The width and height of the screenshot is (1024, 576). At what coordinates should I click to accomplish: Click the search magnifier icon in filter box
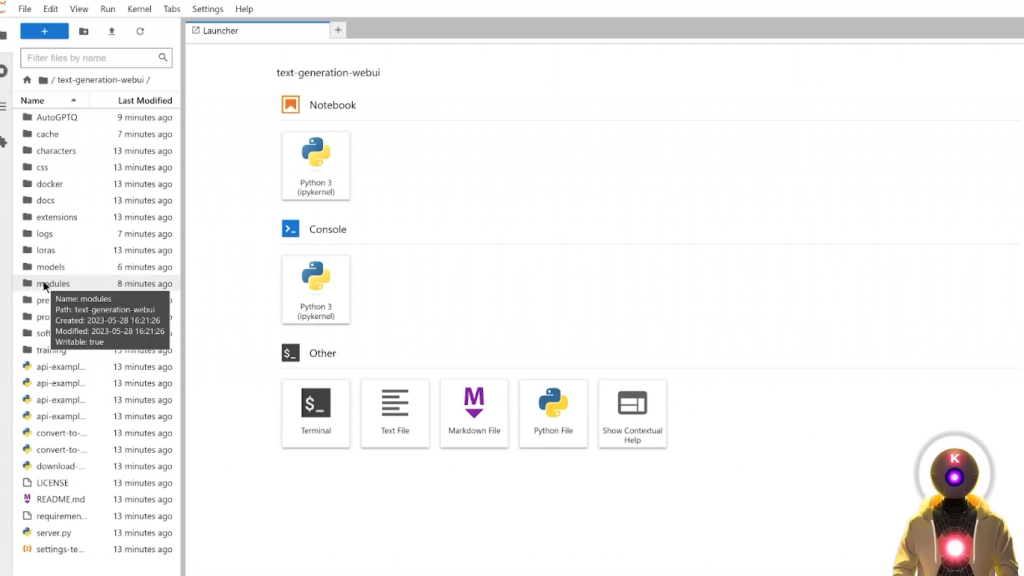163,57
